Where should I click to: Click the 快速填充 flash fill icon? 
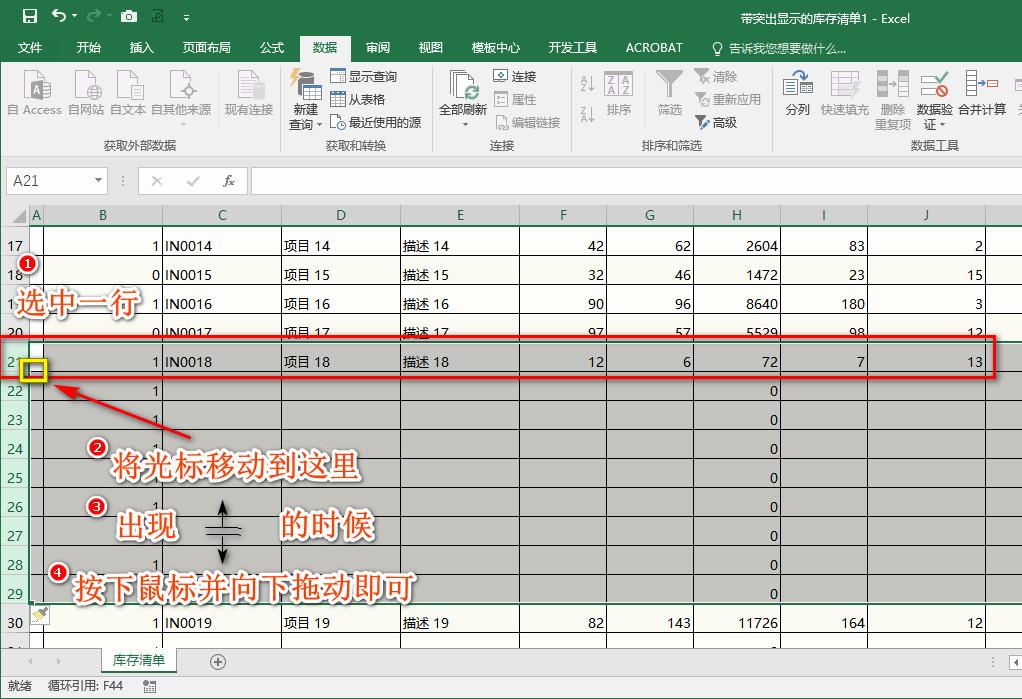click(x=845, y=93)
